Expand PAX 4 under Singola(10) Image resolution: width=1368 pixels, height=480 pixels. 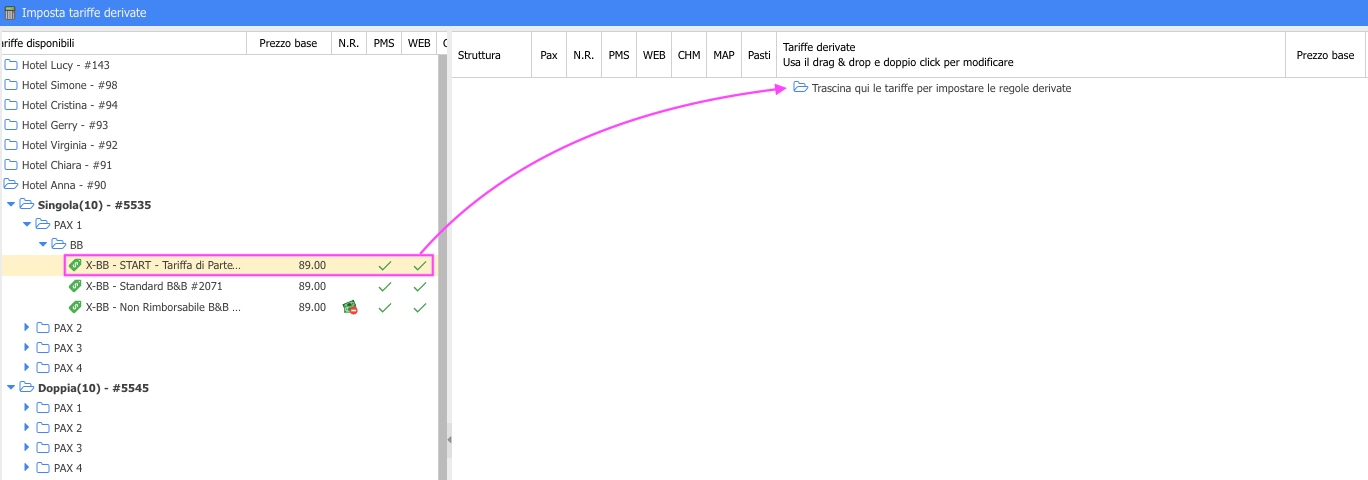click(x=27, y=368)
